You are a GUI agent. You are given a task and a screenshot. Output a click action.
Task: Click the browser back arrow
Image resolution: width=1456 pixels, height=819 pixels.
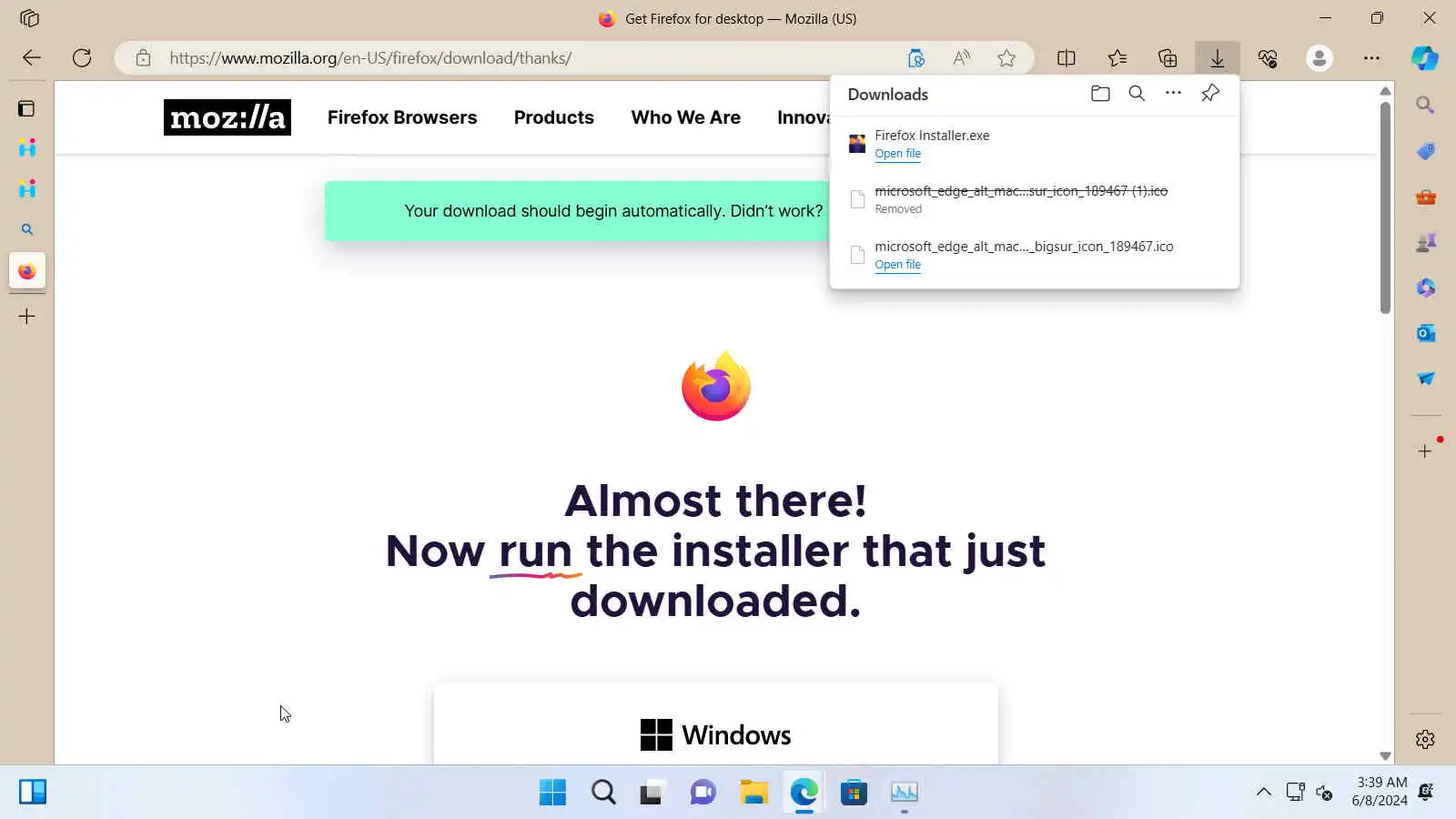[x=32, y=58]
